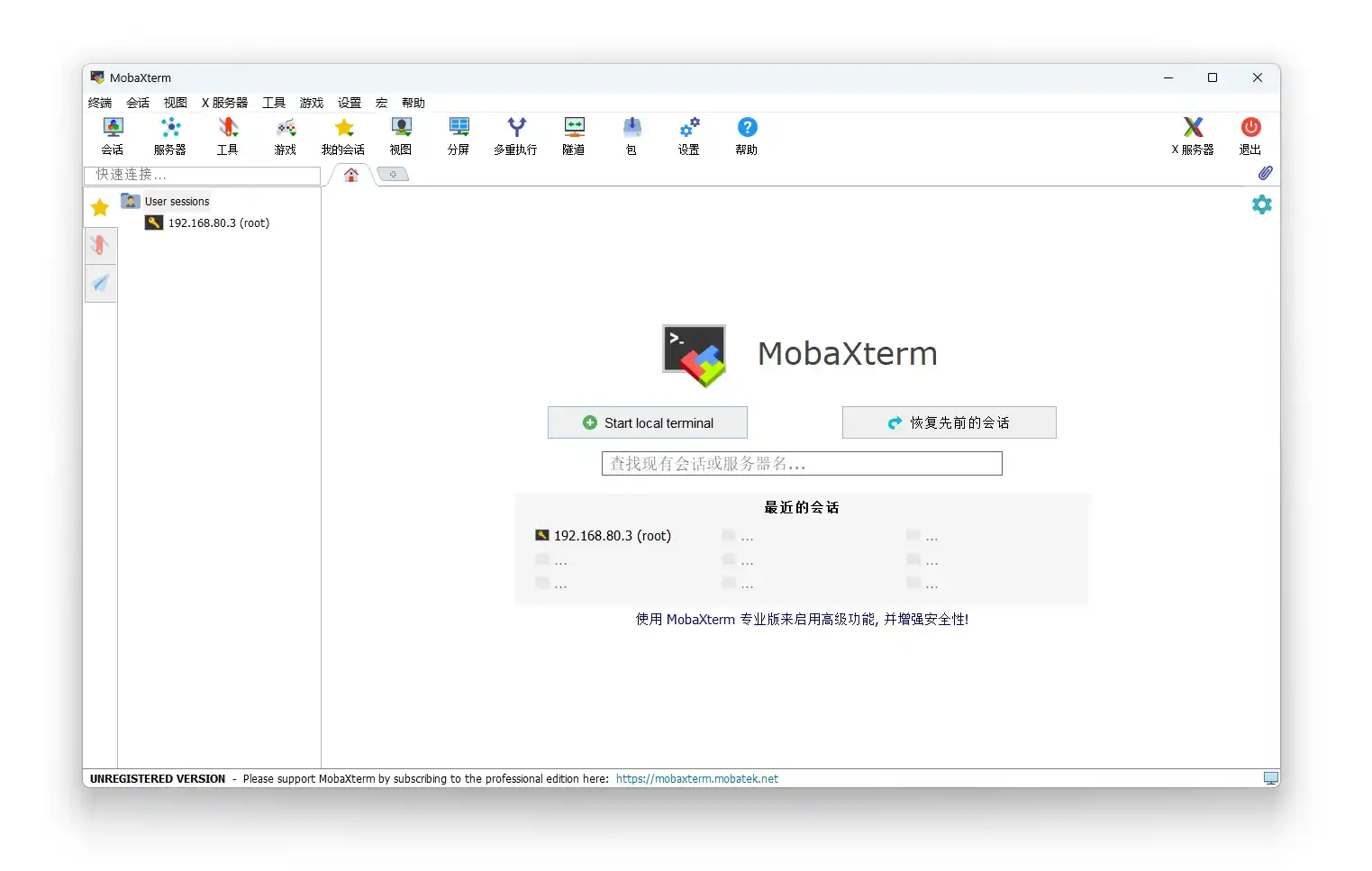The height and width of the screenshot is (871, 1372).
Task: Select the paper plane macros sidebar icon
Action: click(x=100, y=284)
